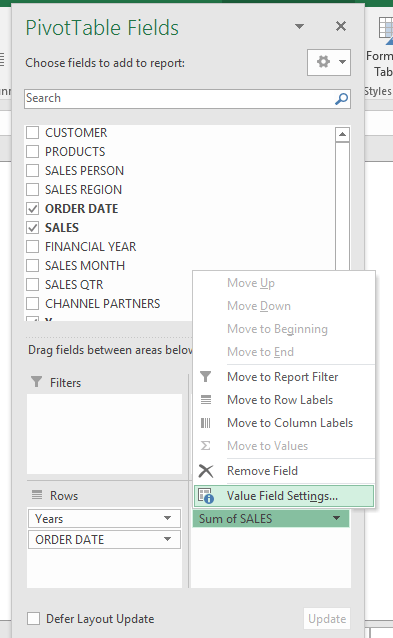The image size is (393, 638).
Task: Open the Sum of SALES dropdown arrow
Action: 336,518
